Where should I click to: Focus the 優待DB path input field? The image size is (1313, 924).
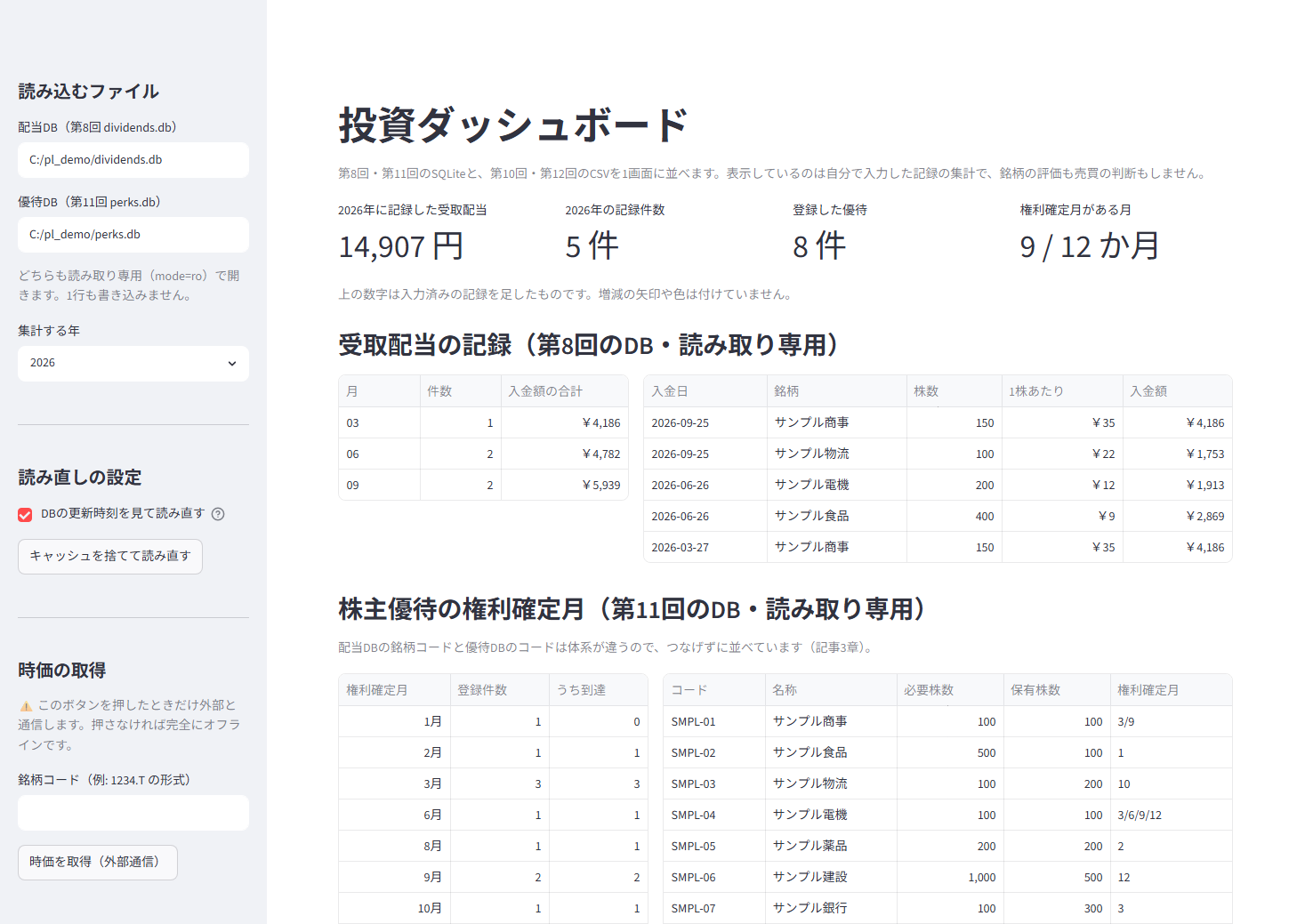(x=133, y=235)
